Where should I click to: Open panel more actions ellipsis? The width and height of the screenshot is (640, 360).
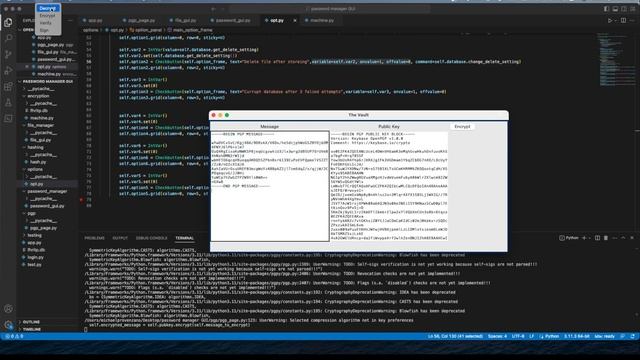pos(615,238)
